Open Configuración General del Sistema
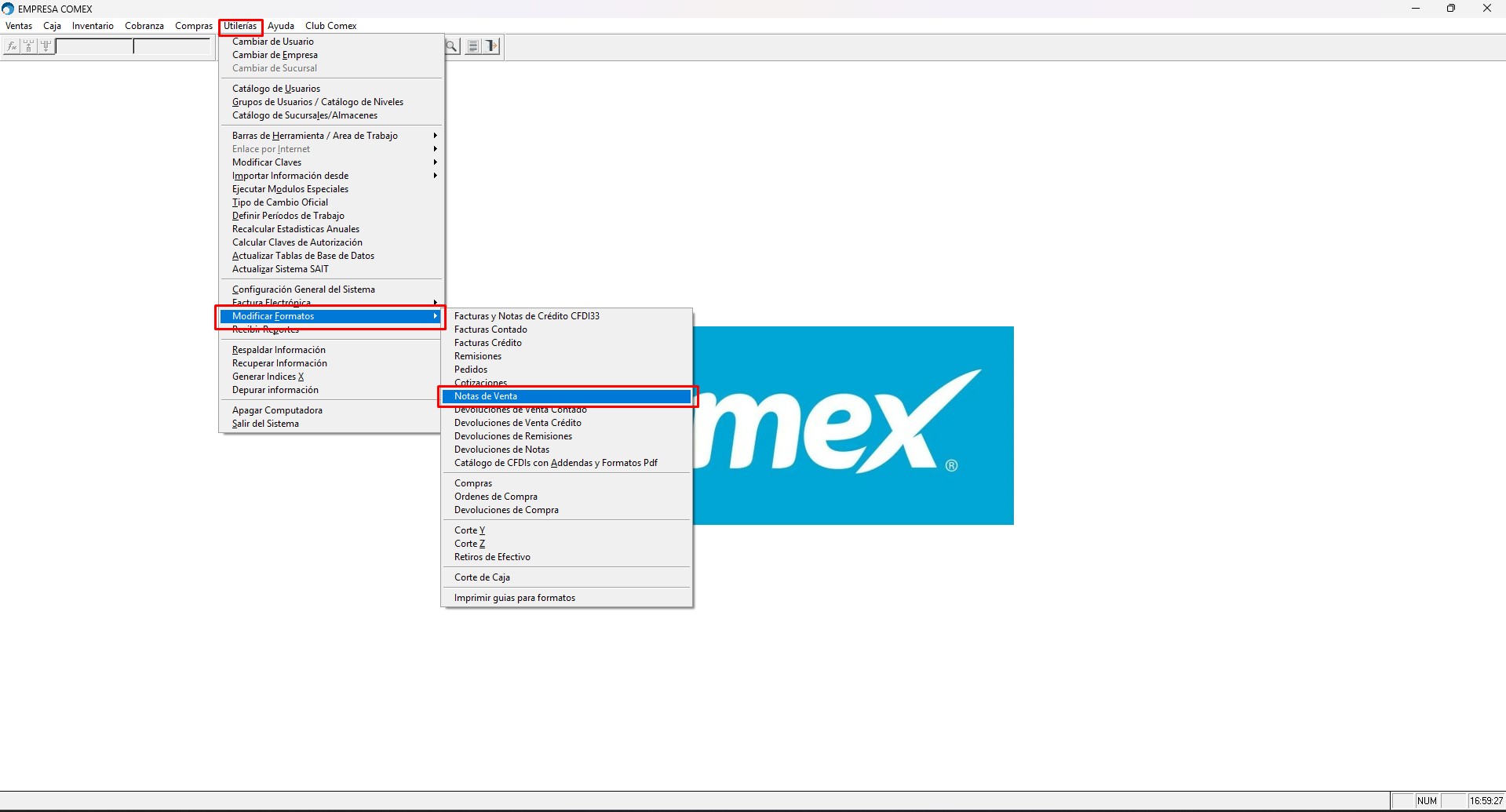The image size is (1506, 812). click(x=331, y=289)
